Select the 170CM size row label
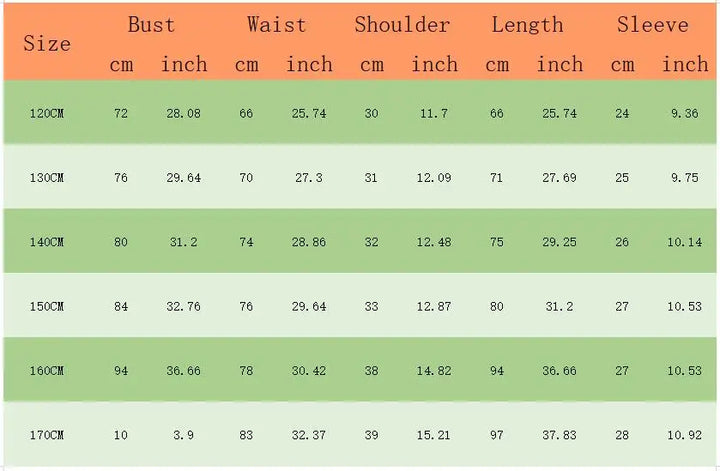 pyautogui.click(x=47, y=436)
